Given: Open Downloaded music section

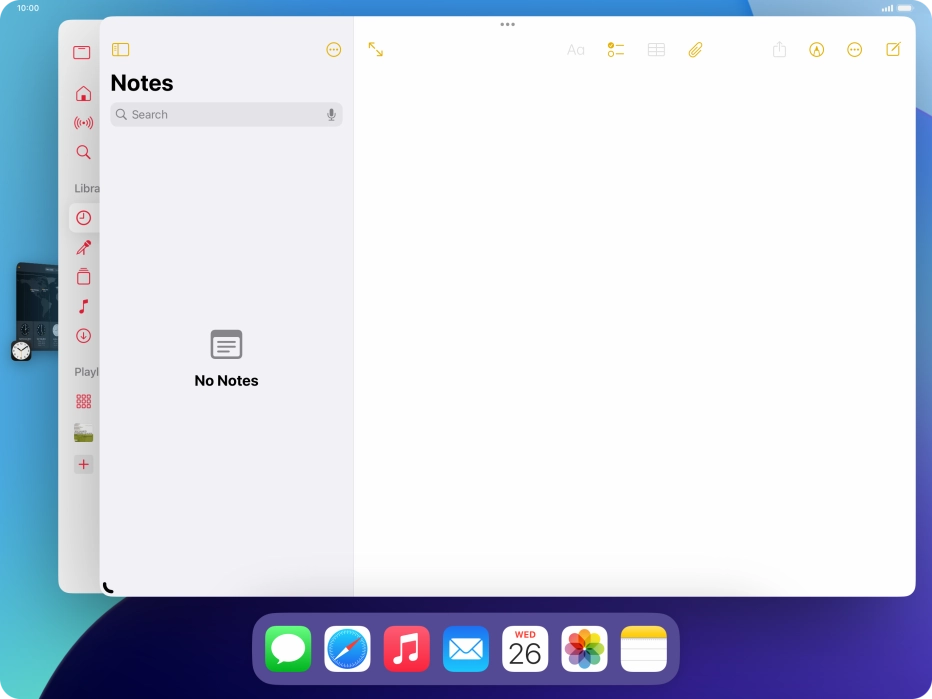Looking at the screenshot, I should (84, 337).
